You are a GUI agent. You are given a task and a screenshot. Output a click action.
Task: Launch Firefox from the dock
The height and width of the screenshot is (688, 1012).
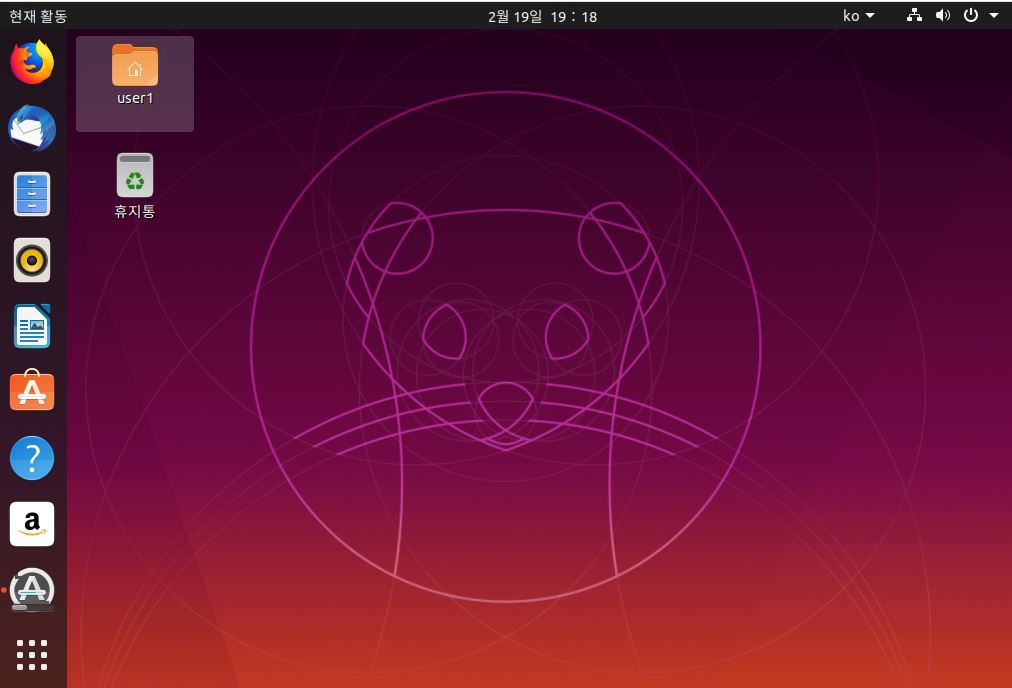32,63
